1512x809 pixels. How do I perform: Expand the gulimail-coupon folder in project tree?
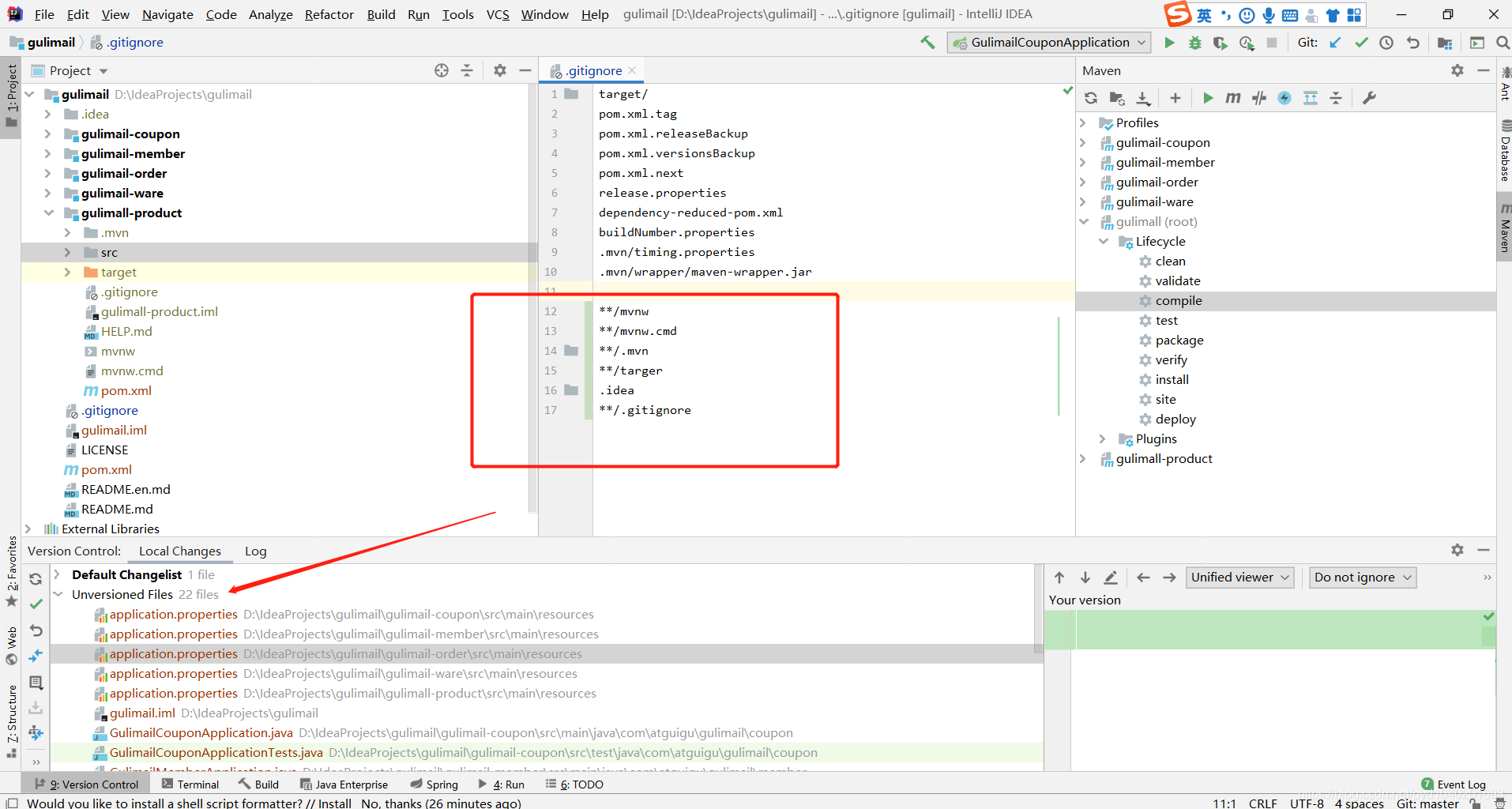point(47,134)
